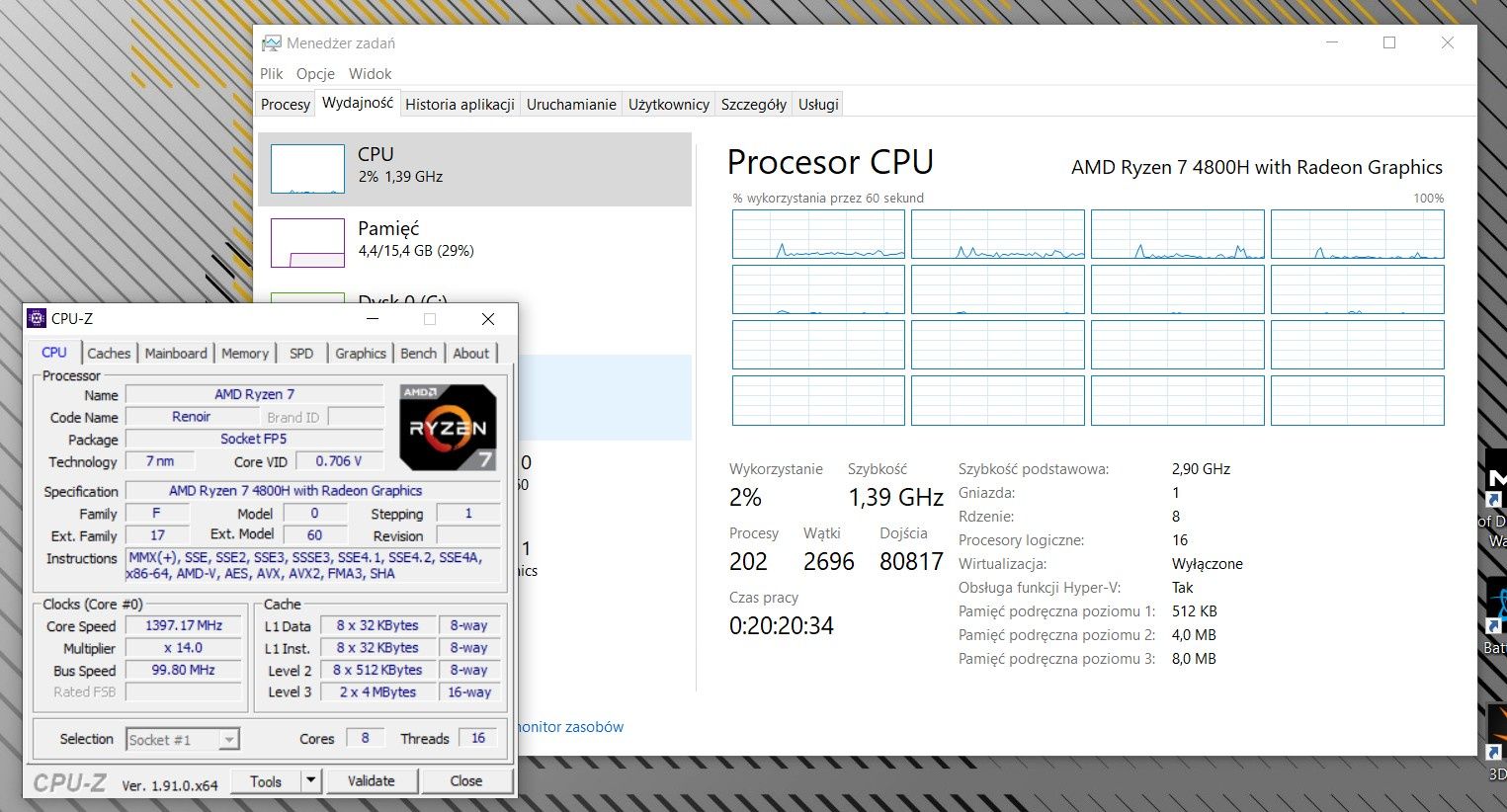Click the Bus Speed value 99.80 MHz
The height and width of the screenshot is (812, 1507).
click(184, 670)
